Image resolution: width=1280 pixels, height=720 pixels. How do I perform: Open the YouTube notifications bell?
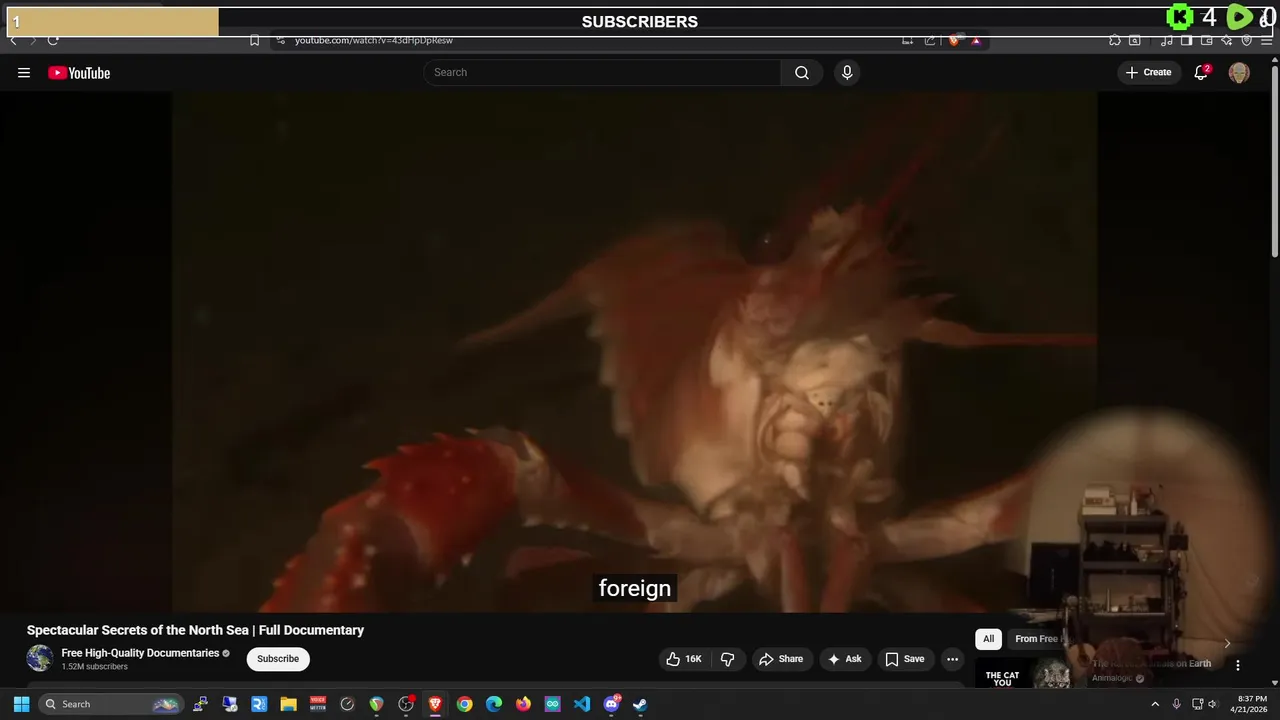point(1201,72)
